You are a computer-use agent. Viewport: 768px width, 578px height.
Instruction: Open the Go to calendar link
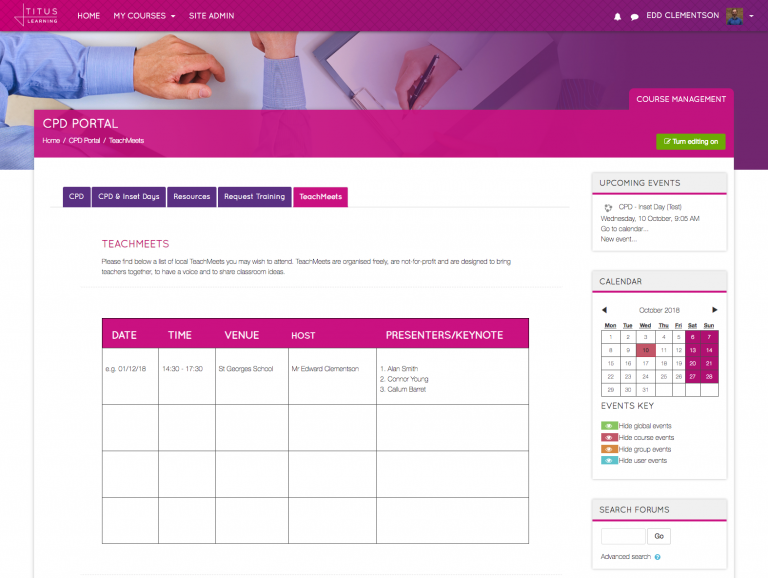pyautogui.click(x=625, y=229)
